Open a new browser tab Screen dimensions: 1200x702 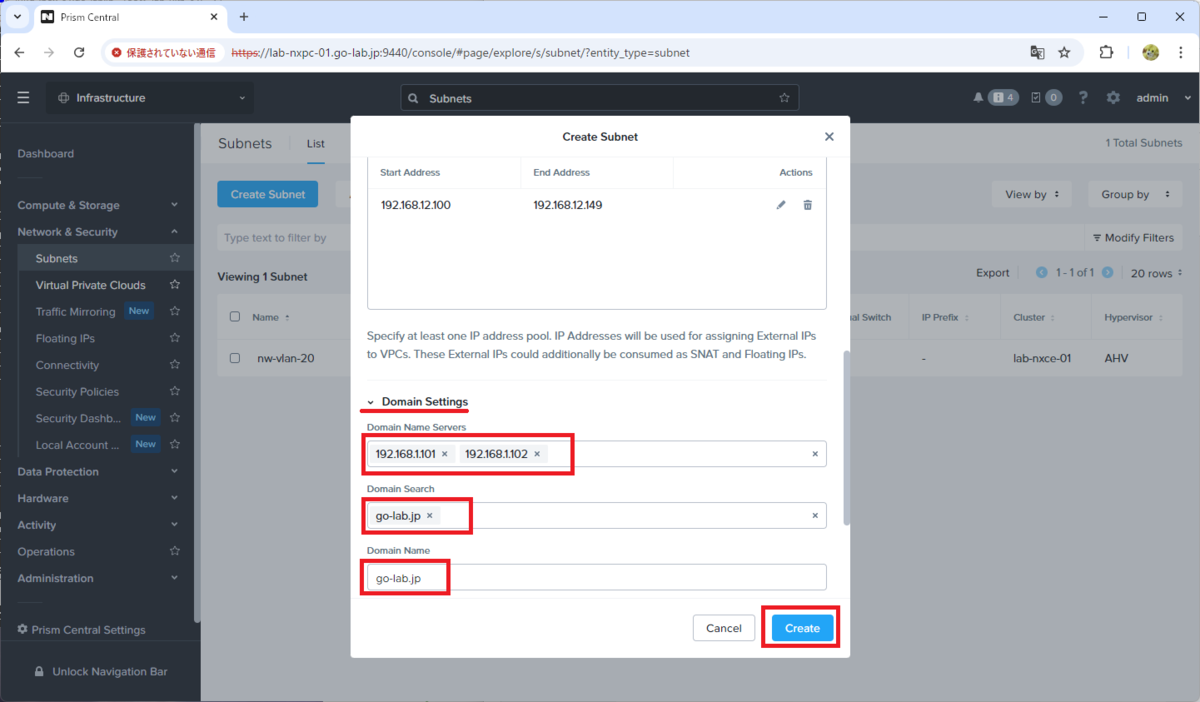[244, 17]
